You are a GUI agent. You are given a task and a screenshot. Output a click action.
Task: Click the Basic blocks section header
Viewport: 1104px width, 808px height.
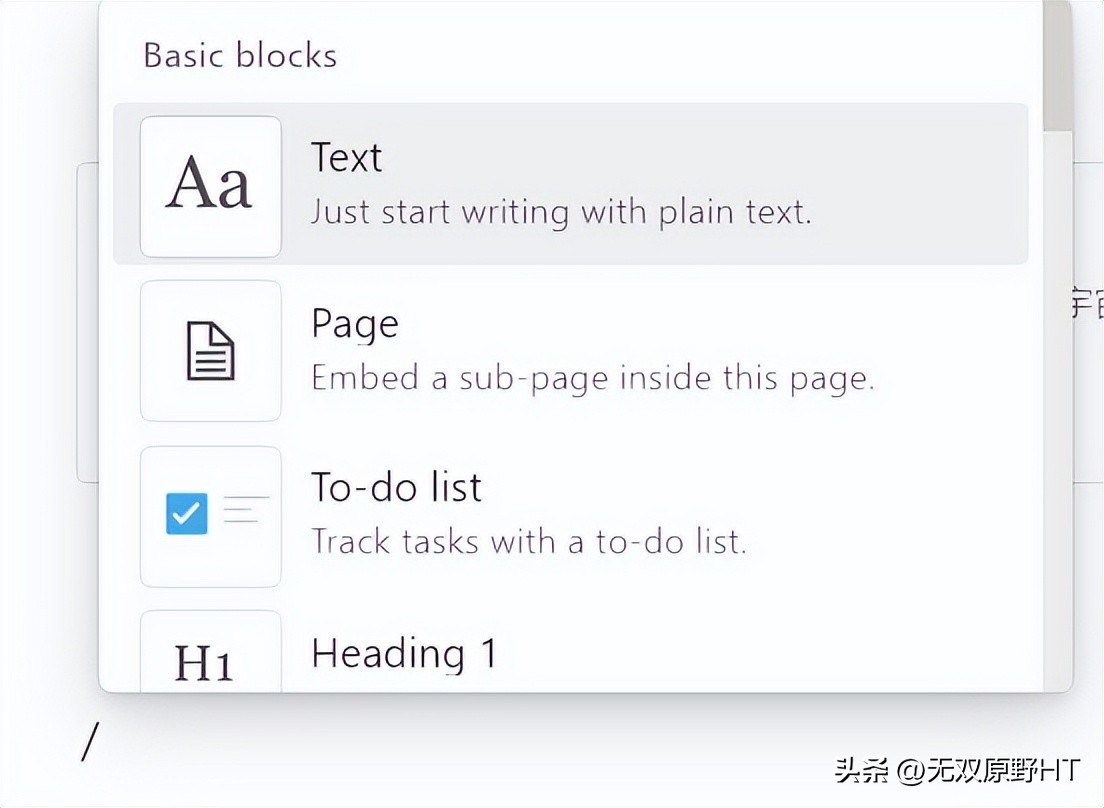(x=239, y=56)
